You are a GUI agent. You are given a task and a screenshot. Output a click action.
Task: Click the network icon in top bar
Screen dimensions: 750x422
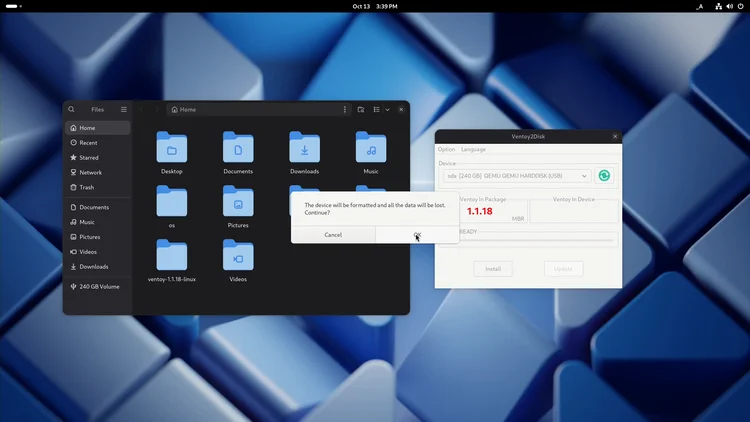(x=718, y=6)
